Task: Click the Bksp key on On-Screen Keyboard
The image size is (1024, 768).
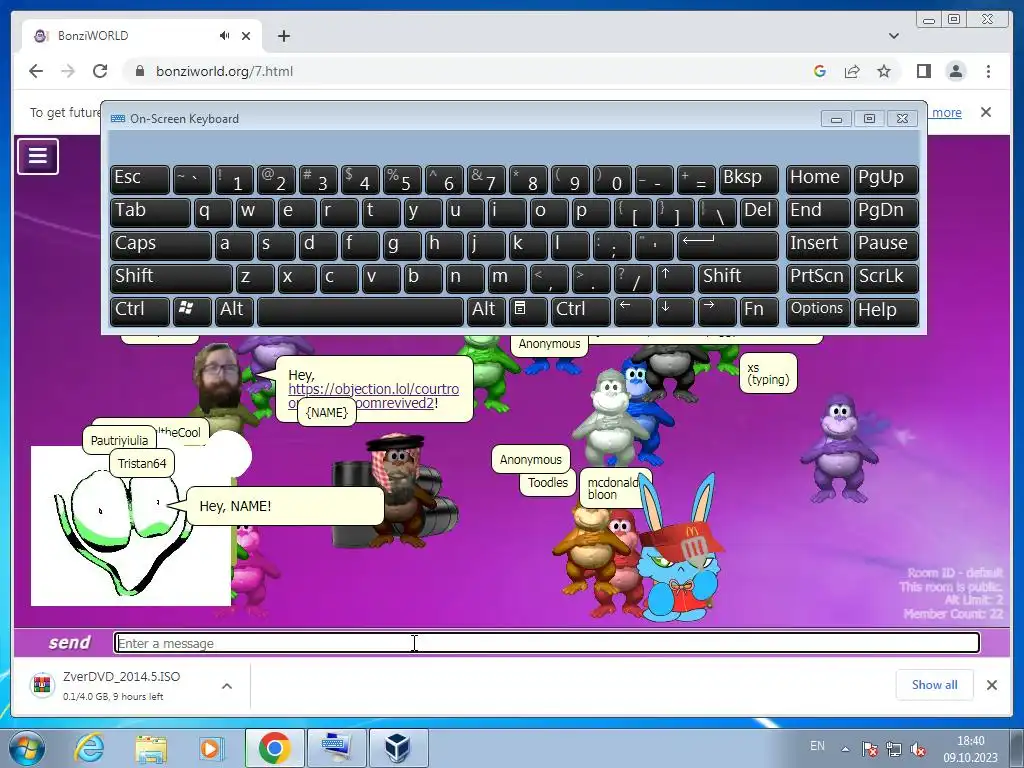Action: pos(748,179)
